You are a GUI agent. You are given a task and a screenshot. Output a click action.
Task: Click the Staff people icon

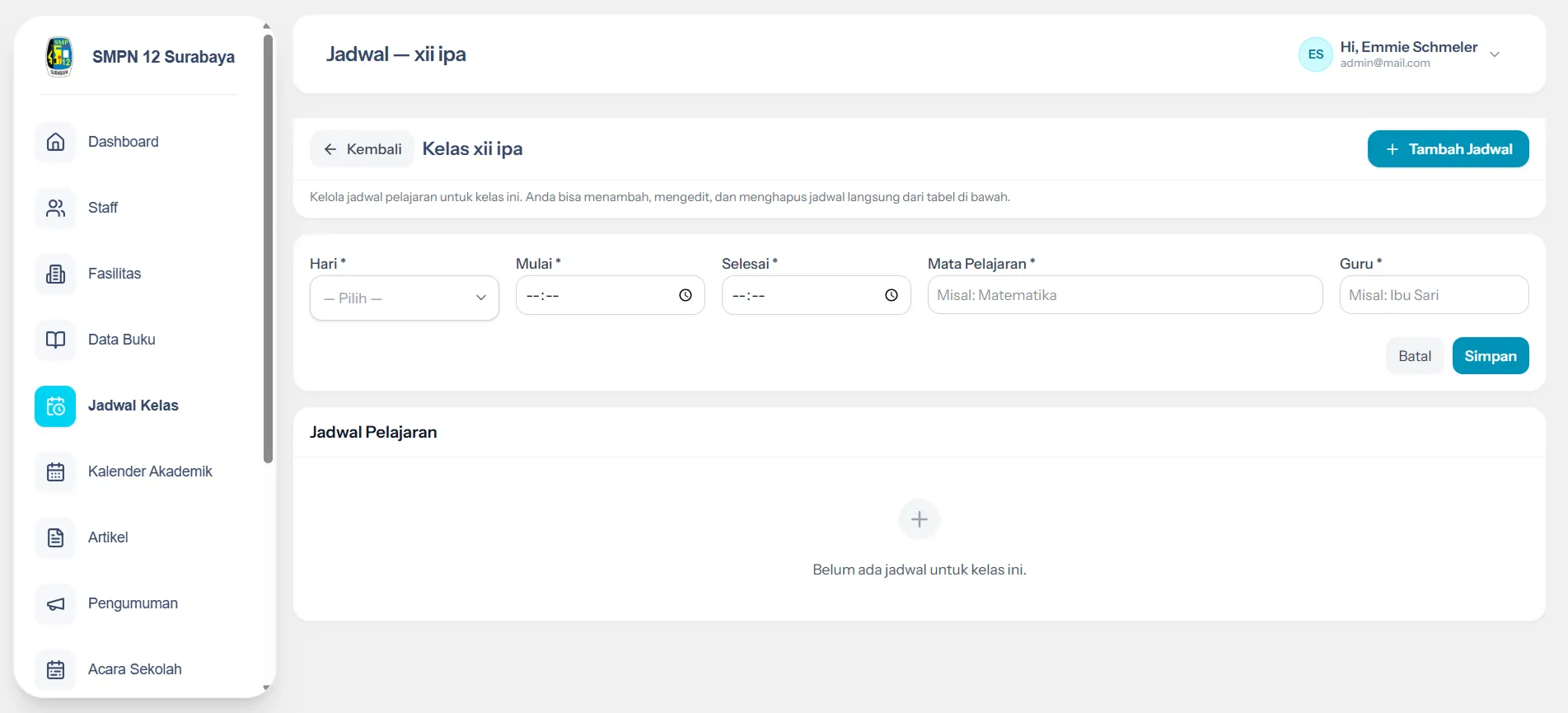tap(55, 208)
